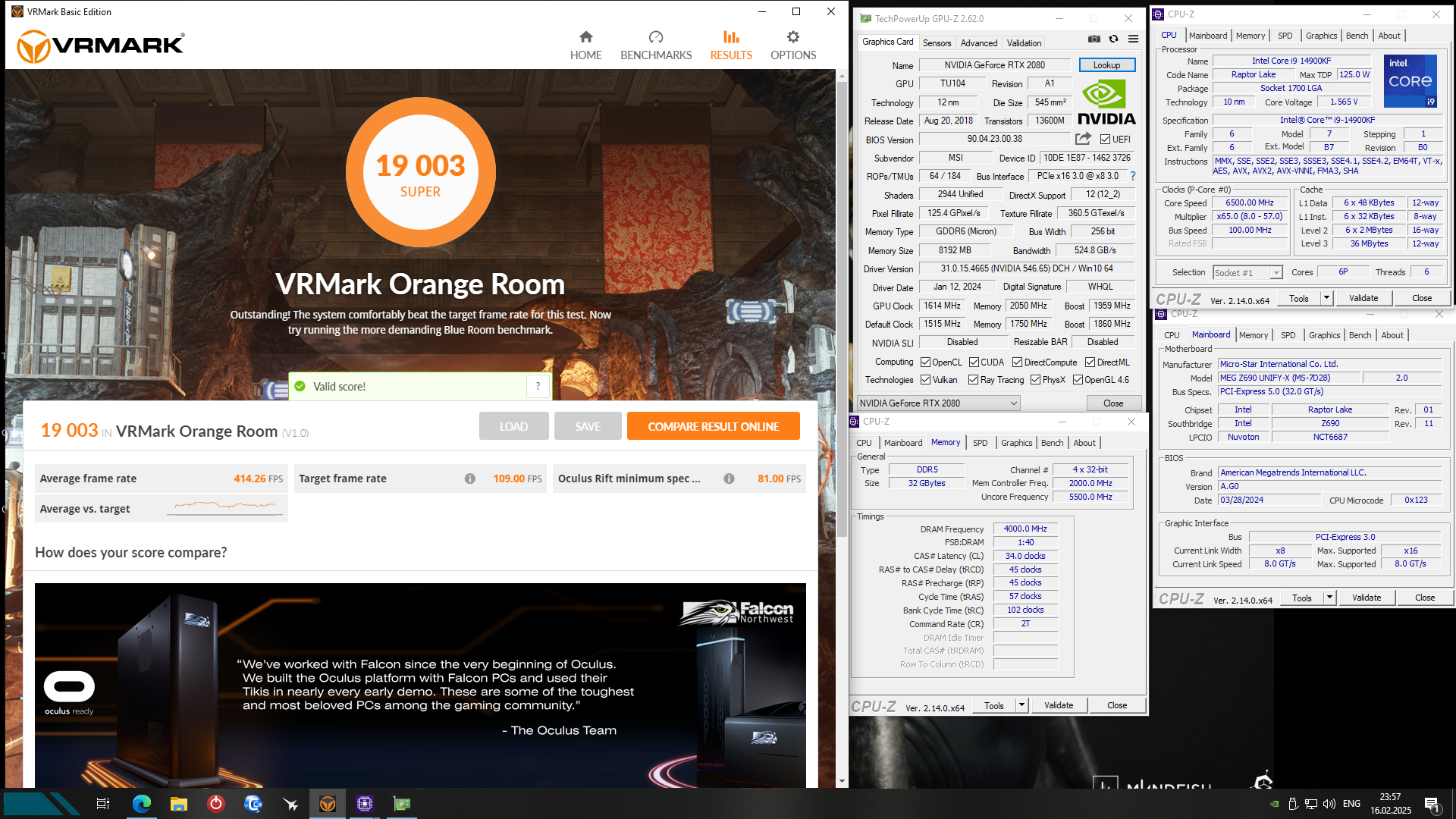The height and width of the screenshot is (819, 1456).
Task: Click Tools button in CPU-Z Mainboard window
Action: [1302, 598]
